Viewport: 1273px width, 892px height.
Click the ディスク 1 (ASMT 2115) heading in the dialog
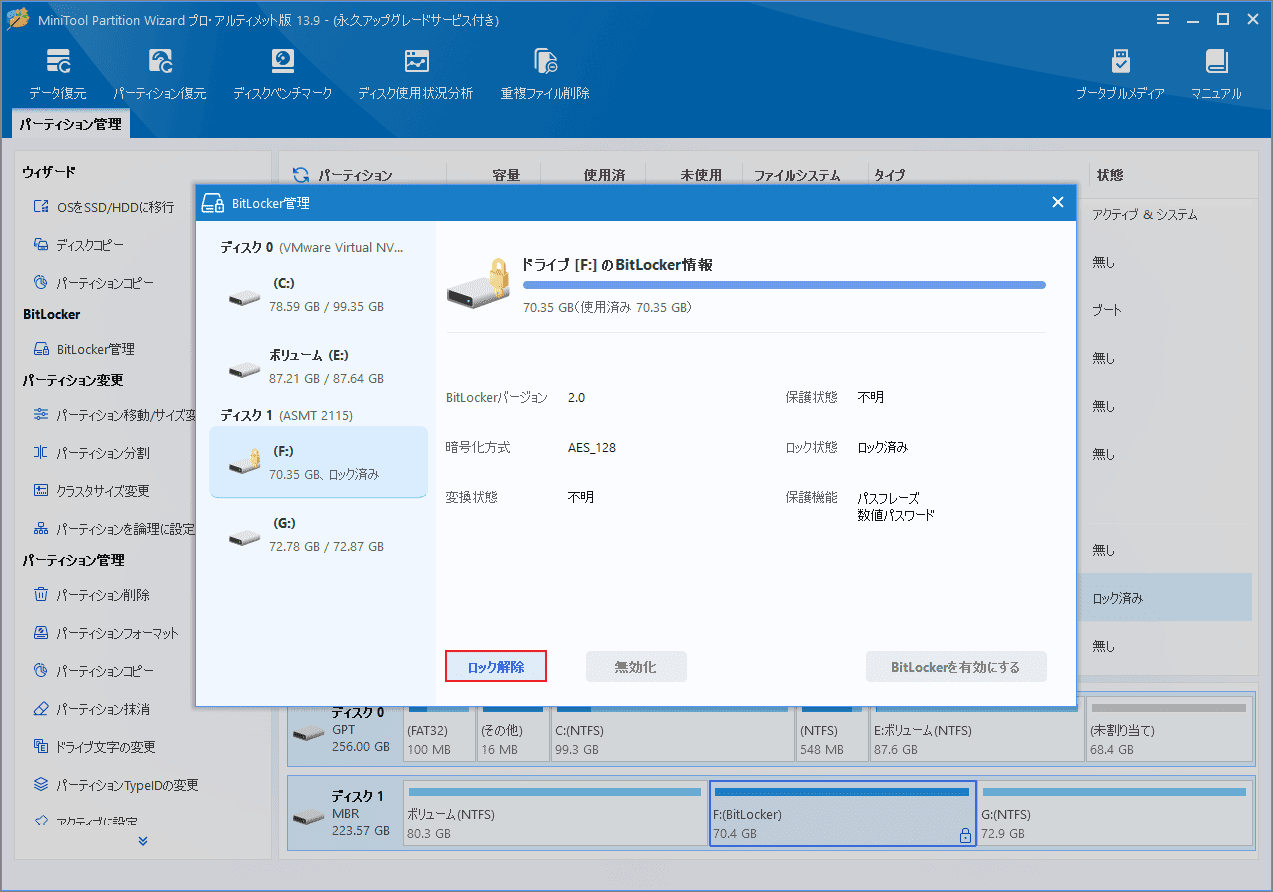coord(286,415)
